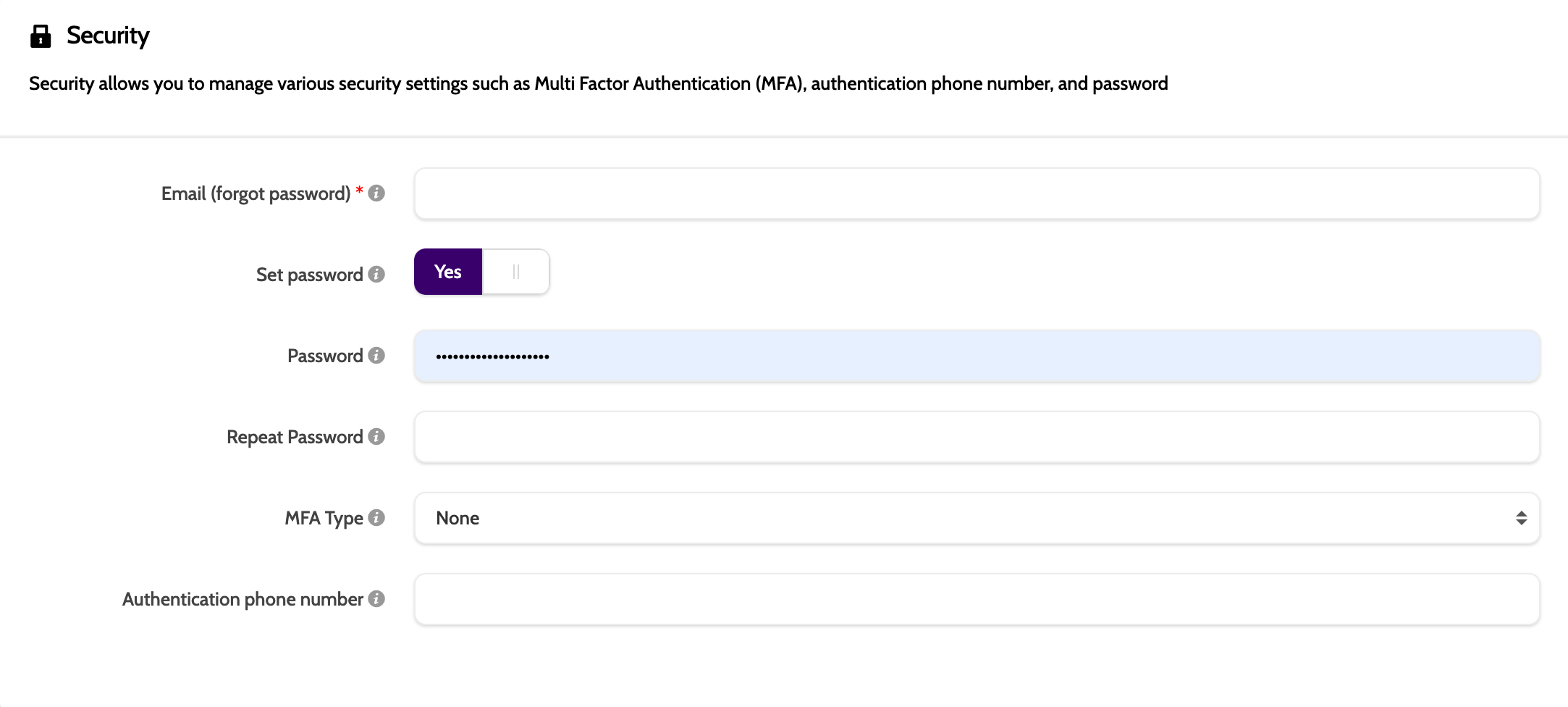Click the Security heading text
Image resolution: width=1568 pixels, height=707 pixels.
108,35
